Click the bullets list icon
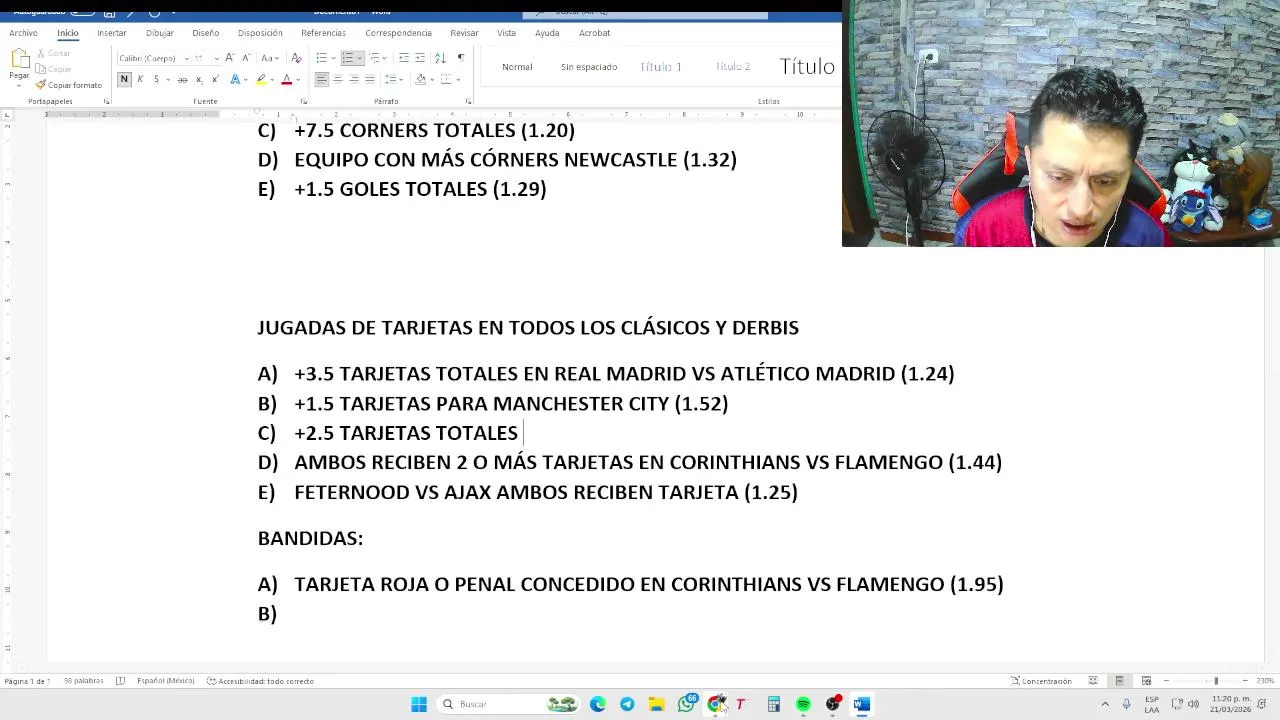The image size is (1280, 720). coord(321,58)
